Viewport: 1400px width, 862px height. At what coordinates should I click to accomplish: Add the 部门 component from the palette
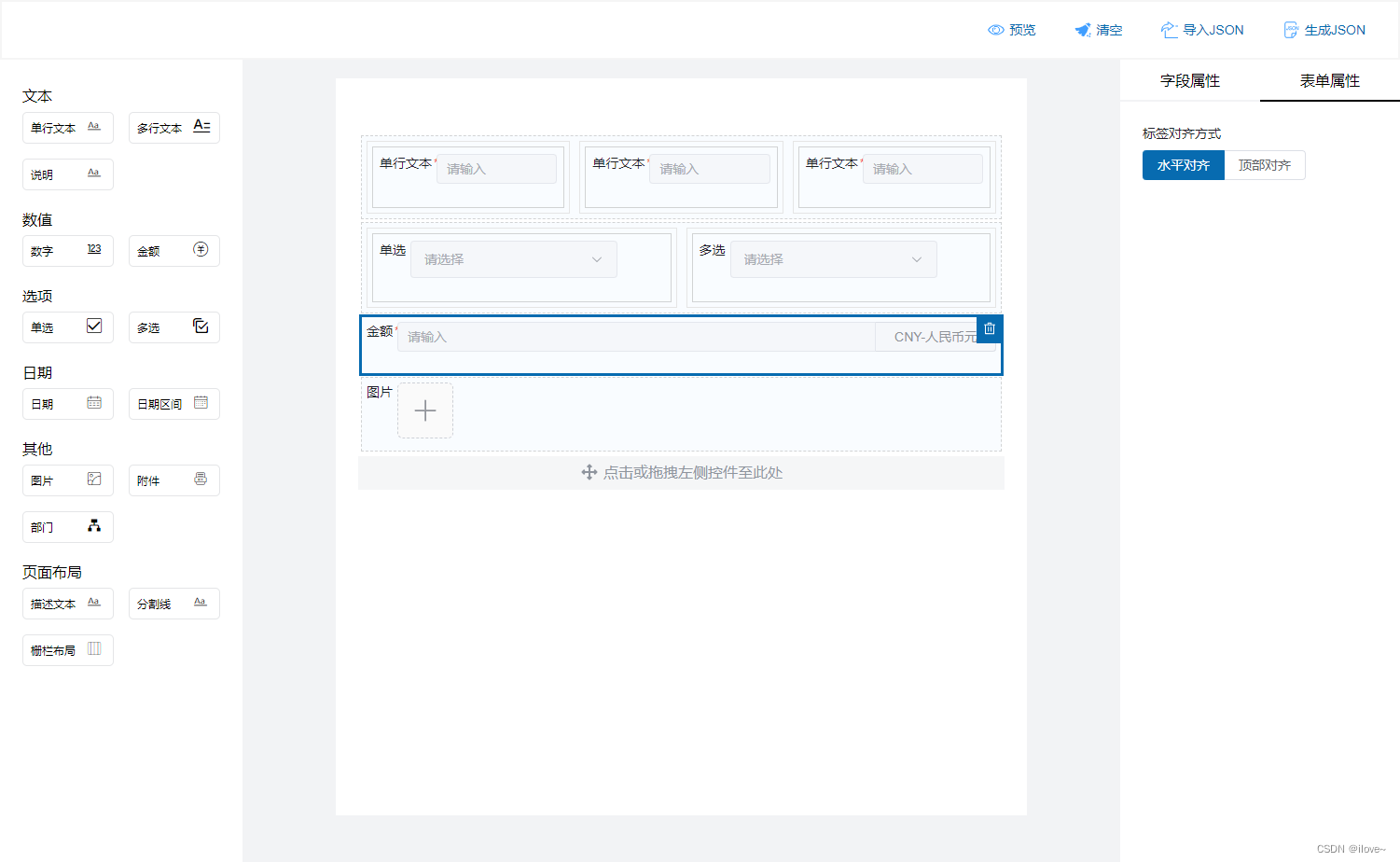[x=68, y=527]
